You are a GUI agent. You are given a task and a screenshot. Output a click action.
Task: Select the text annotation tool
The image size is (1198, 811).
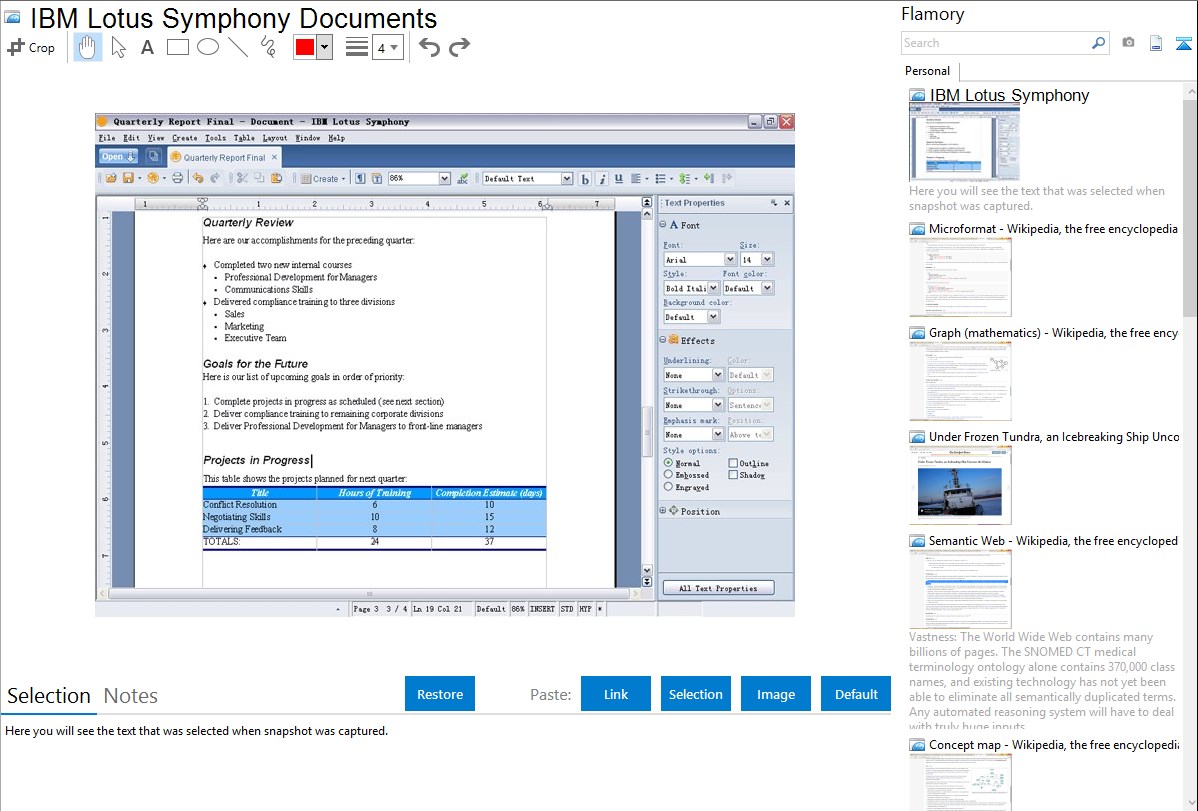point(147,47)
